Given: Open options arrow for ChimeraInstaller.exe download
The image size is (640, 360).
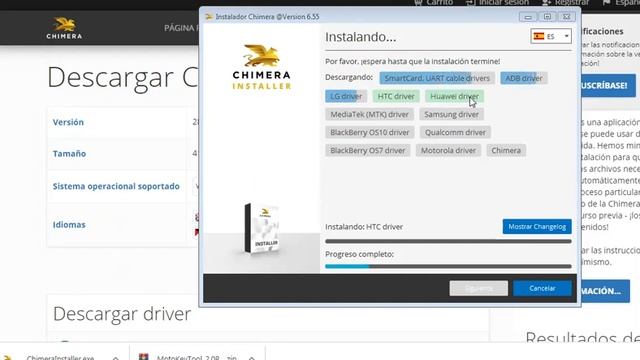Looking at the screenshot, I should (116, 358).
